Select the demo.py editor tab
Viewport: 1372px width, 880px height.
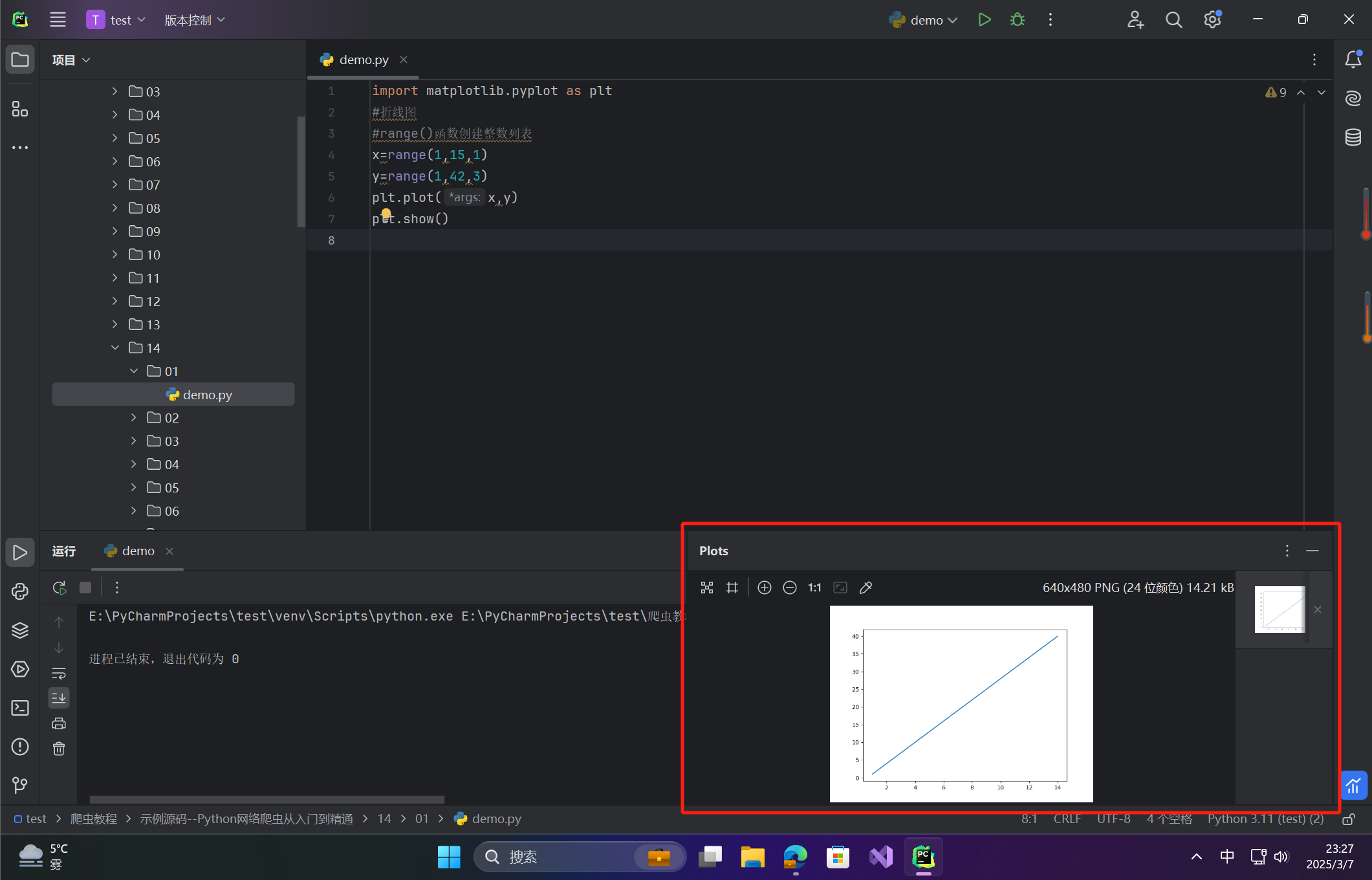(363, 60)
